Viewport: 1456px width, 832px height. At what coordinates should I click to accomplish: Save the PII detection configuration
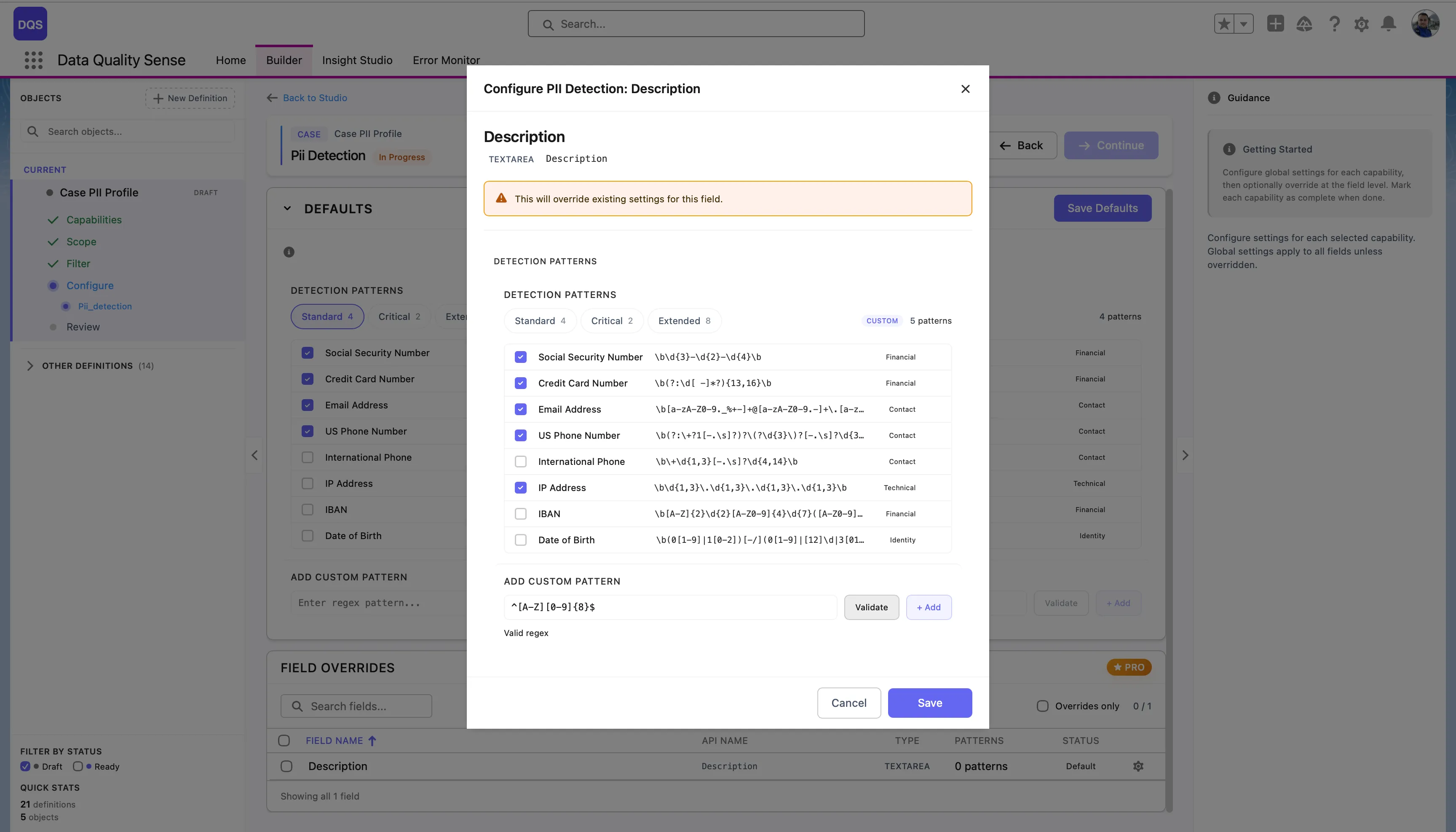[x=929, y=702]
